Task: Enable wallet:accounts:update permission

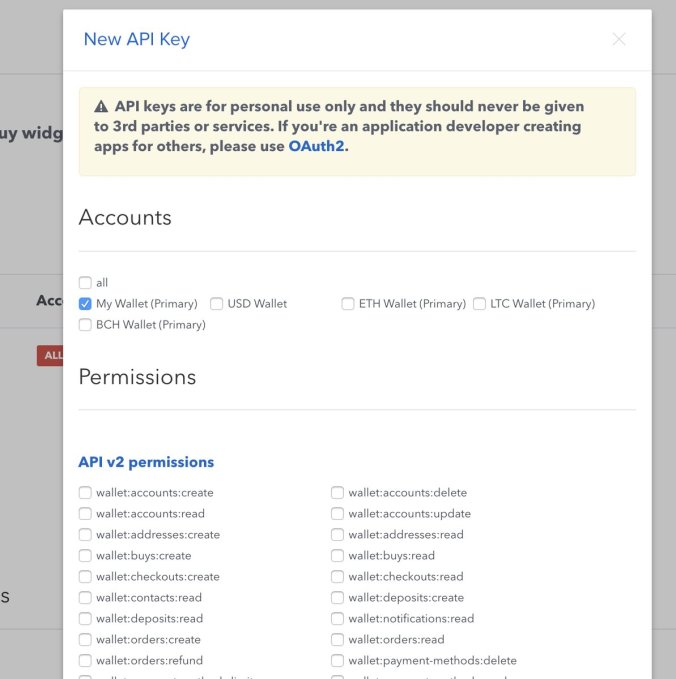Action: 338,514
